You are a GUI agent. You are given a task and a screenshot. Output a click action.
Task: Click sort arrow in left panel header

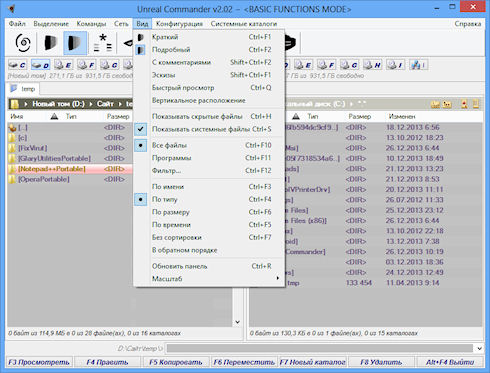coord(54,117)
